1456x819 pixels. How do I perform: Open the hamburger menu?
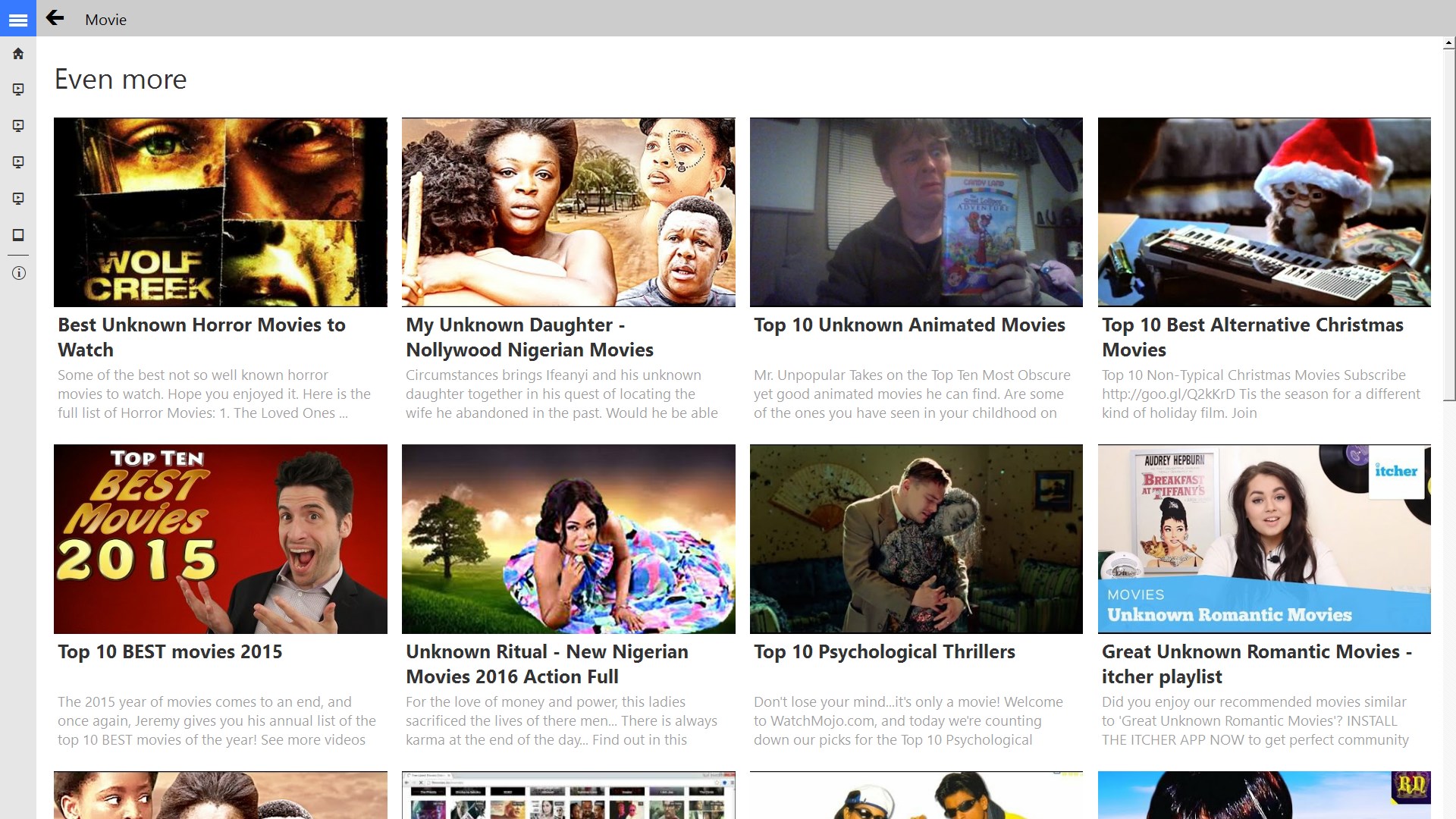pyautogui.click(x=18, y=18)
